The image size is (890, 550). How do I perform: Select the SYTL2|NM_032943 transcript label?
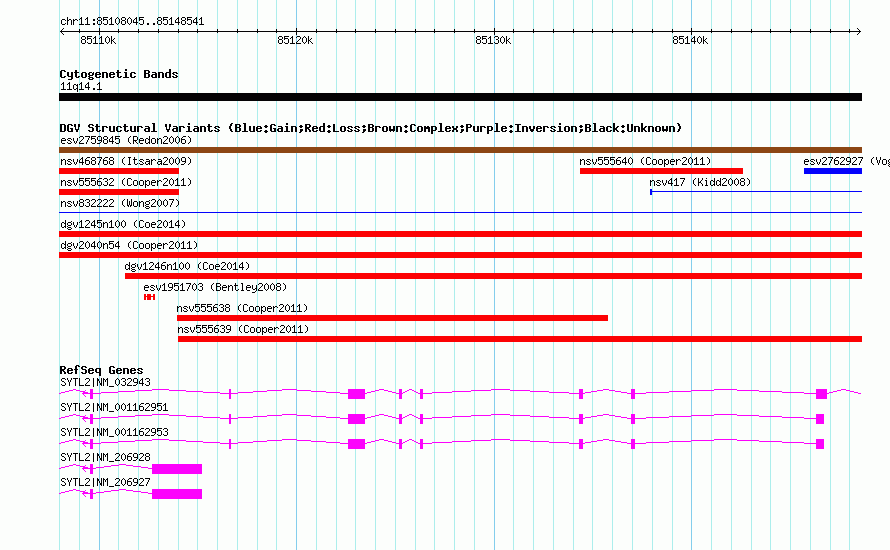point(106,383)
